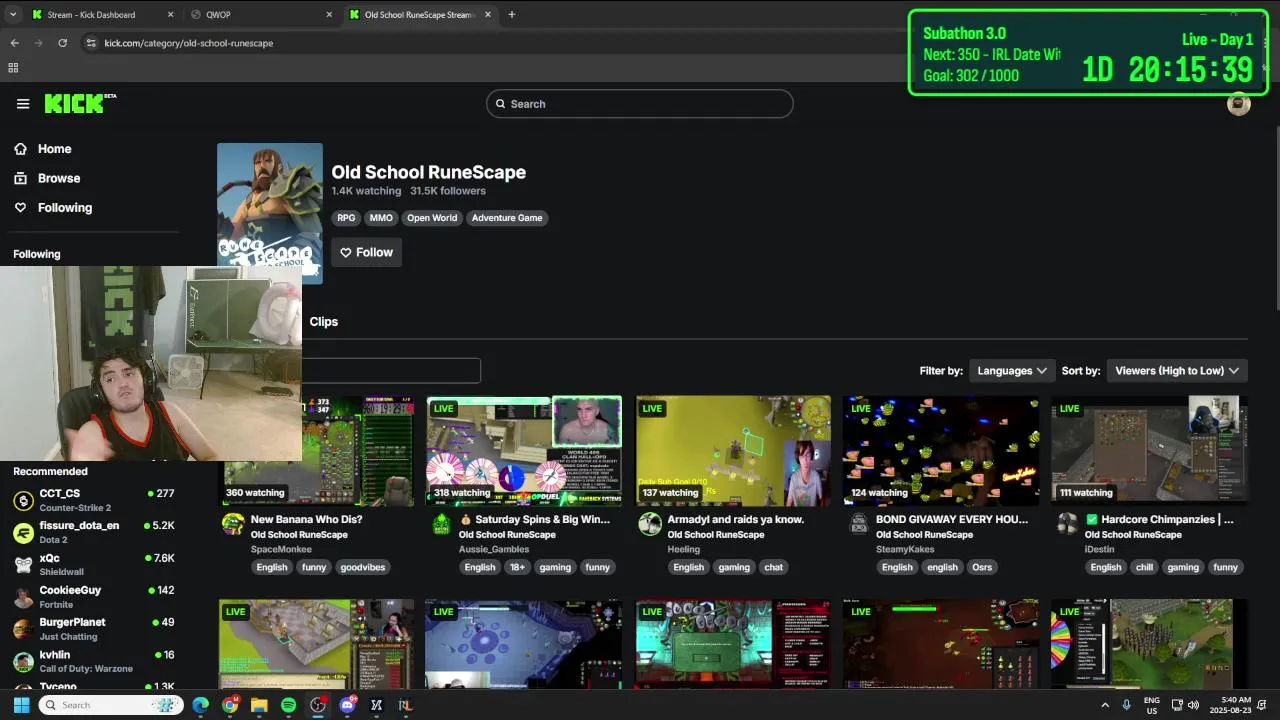Open the goodvibes tag on SpaceMonkee stream
The height and width of the screenshot is (720, 1280).
click(x=362, y=567)
